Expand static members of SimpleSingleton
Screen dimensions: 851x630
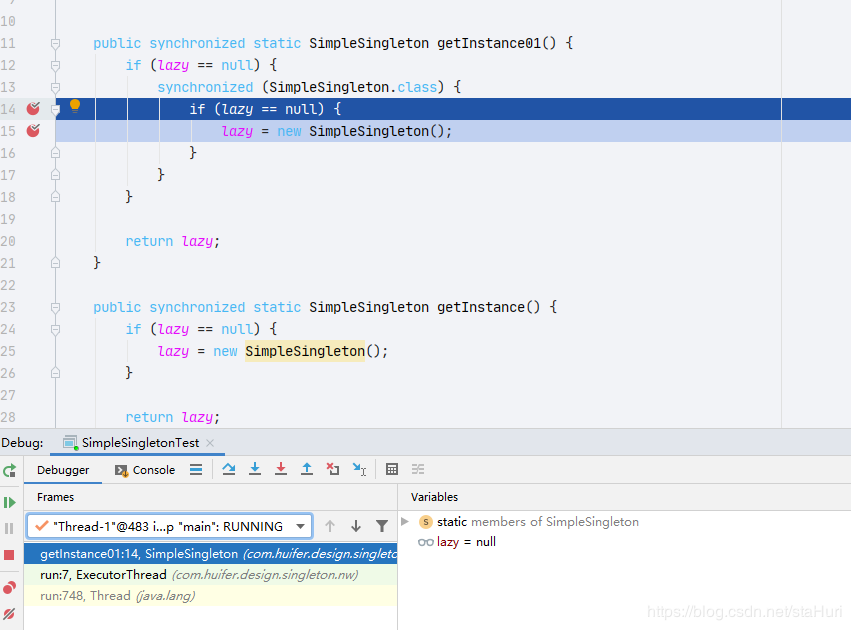click(x=405, y=522)
